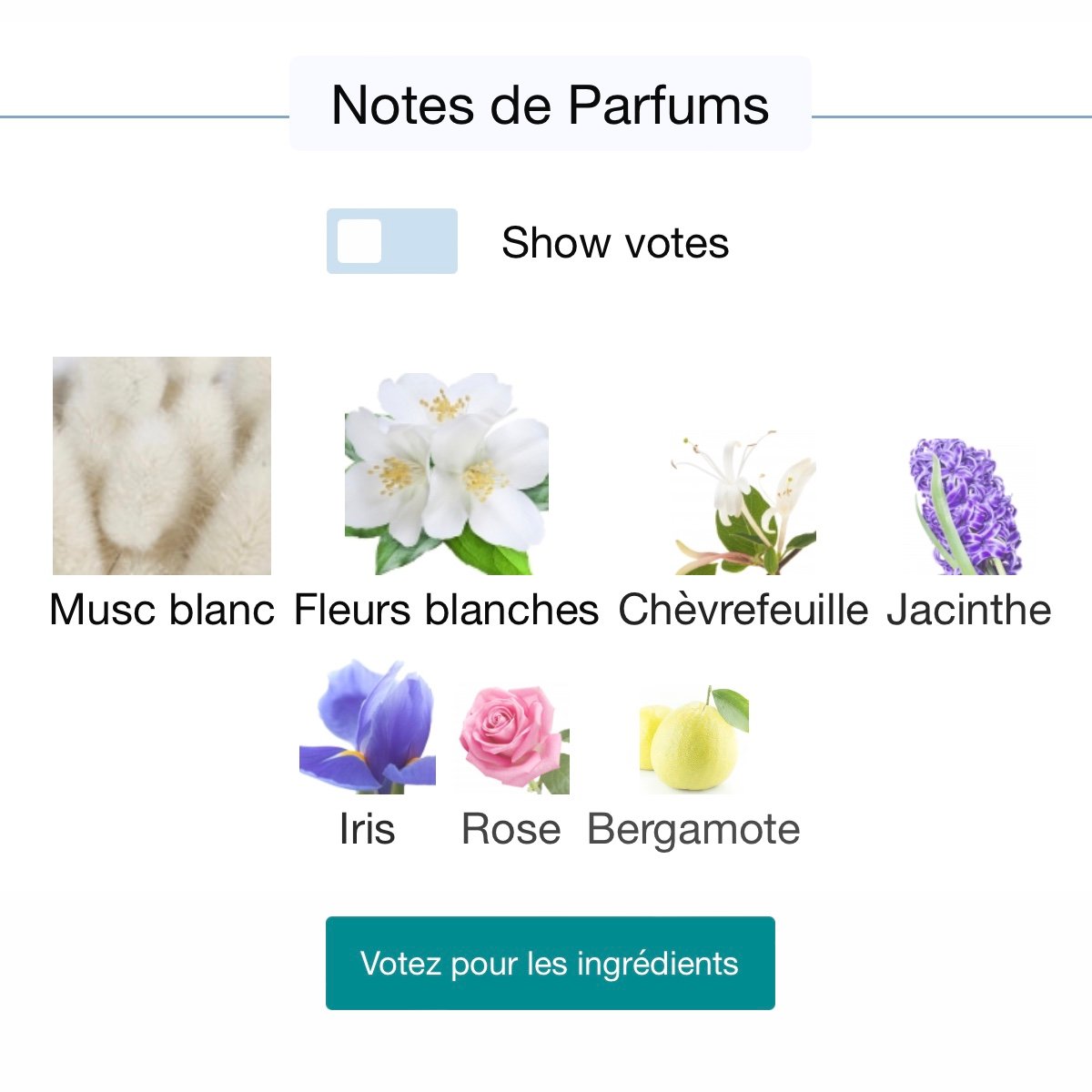Click the Rose text label
This screenshot has width=1092, height=1092.
tap(511, 829)
